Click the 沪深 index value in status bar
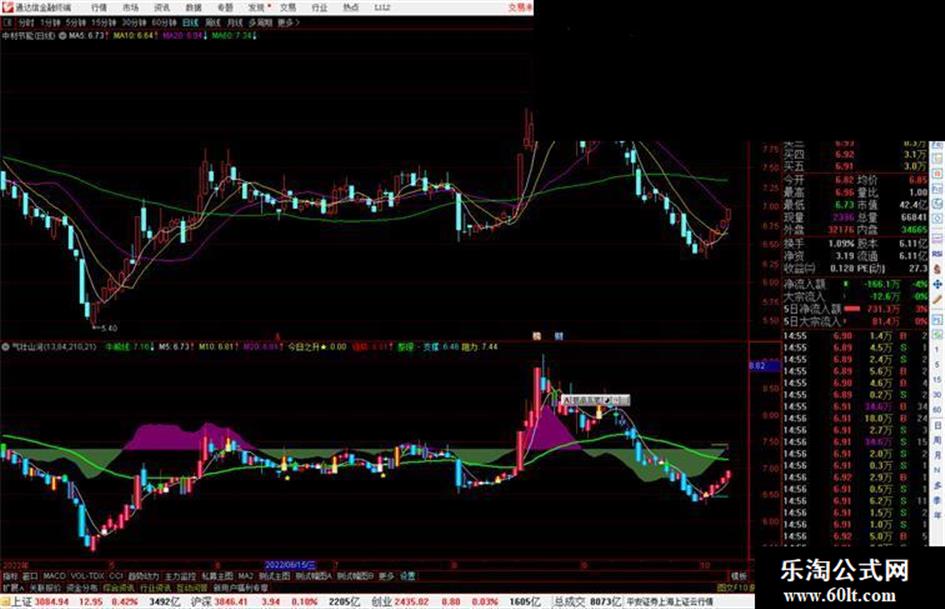The height and width of the screenshot is (609, 945). pyautogui.click(x=232, y=602)
